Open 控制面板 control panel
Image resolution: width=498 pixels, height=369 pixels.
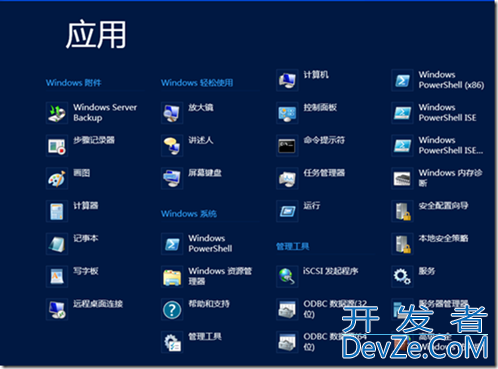(x=307, y=113)
